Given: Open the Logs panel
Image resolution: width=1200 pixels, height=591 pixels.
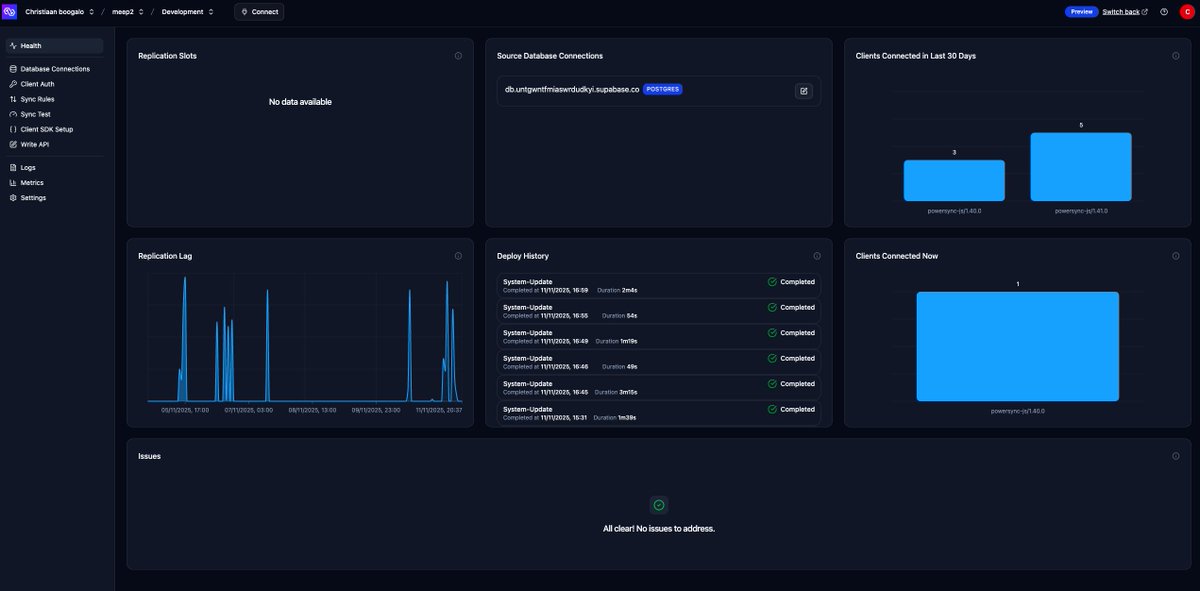Looking at the screenshot, I should pyautogui.click(x=27, y=167).
